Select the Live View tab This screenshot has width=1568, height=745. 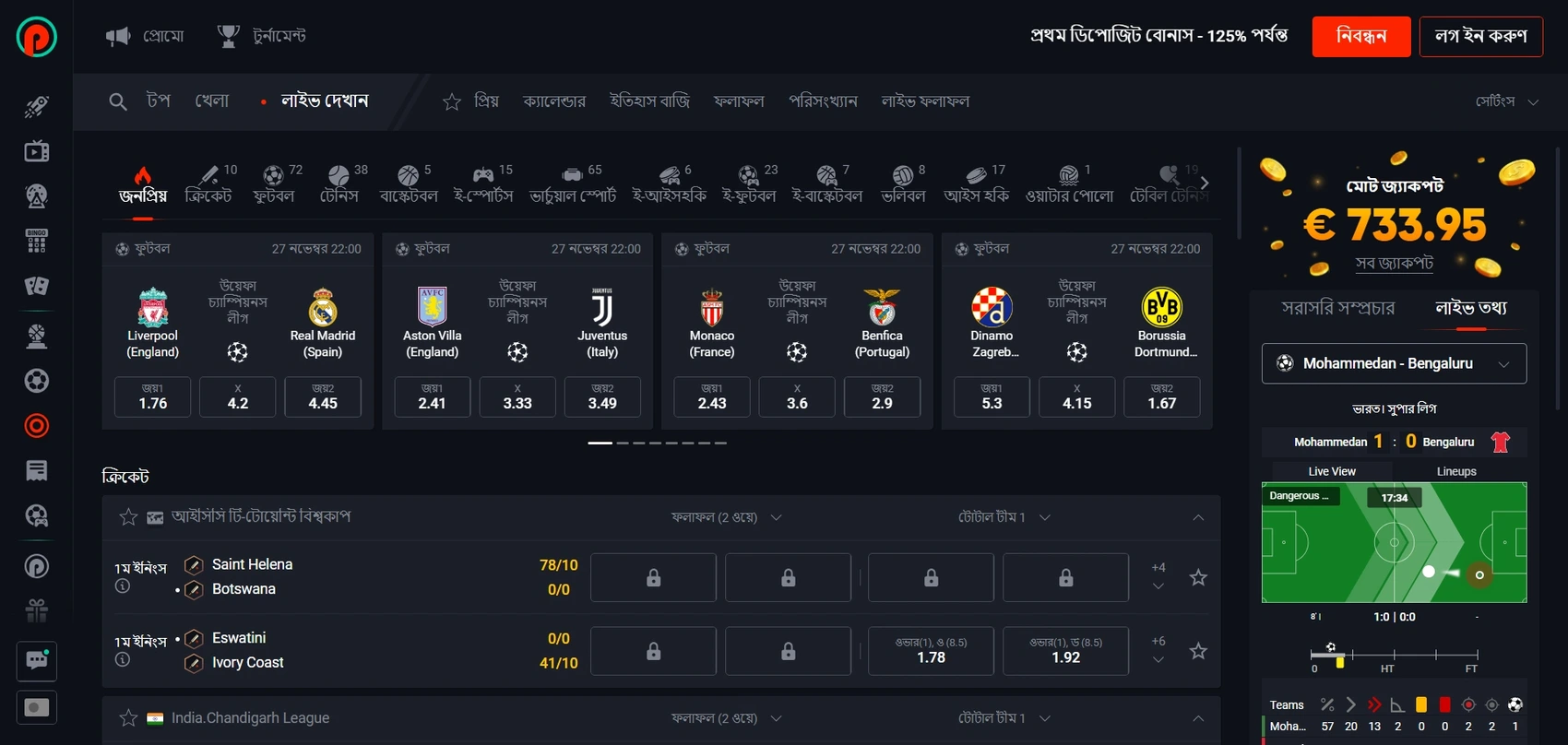[x=1332, y=471]
